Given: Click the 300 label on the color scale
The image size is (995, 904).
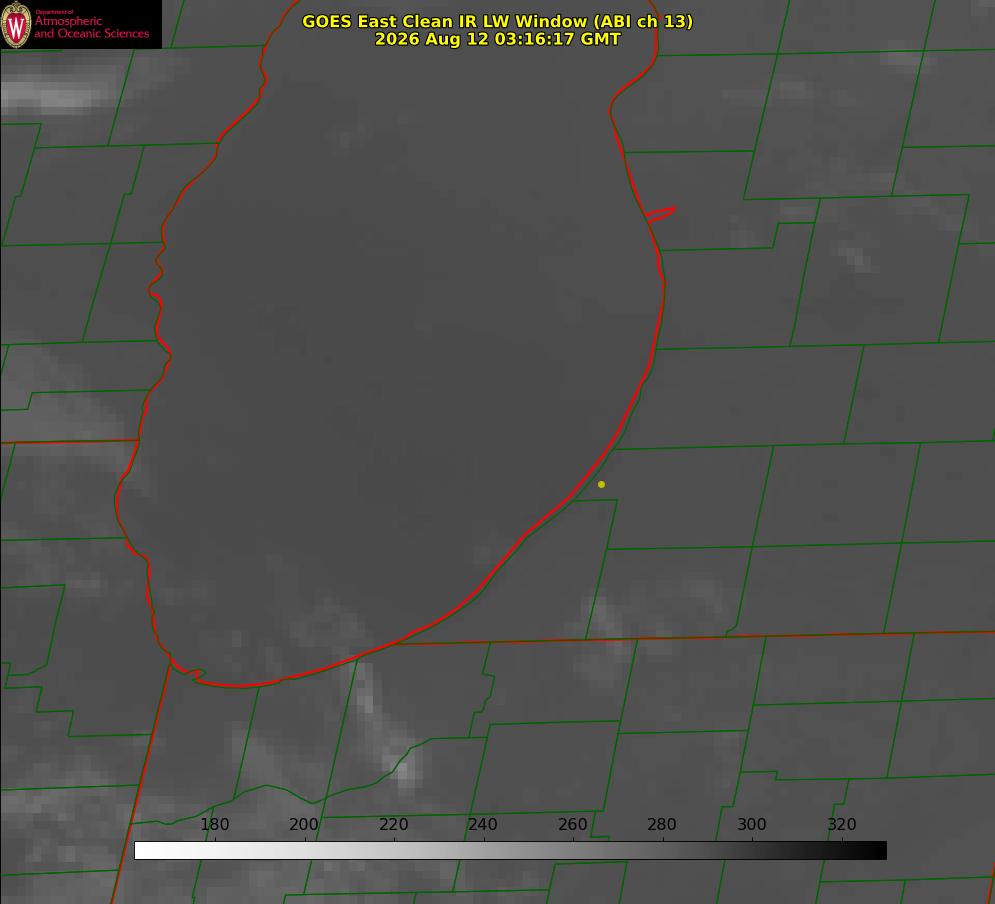Looking at the screenshot, I should coord(751,824).
